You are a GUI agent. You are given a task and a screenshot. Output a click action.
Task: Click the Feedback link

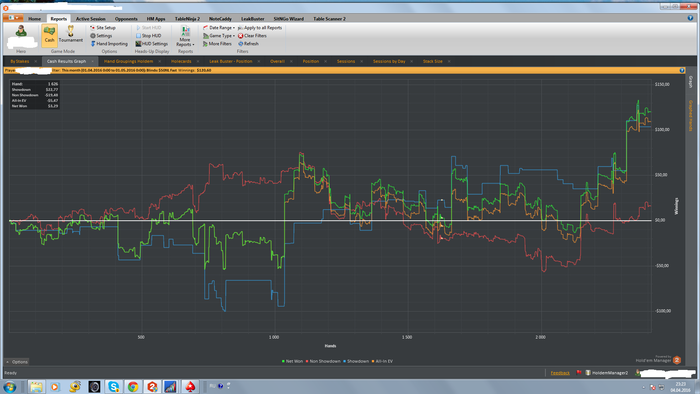(x=560, y=373)
